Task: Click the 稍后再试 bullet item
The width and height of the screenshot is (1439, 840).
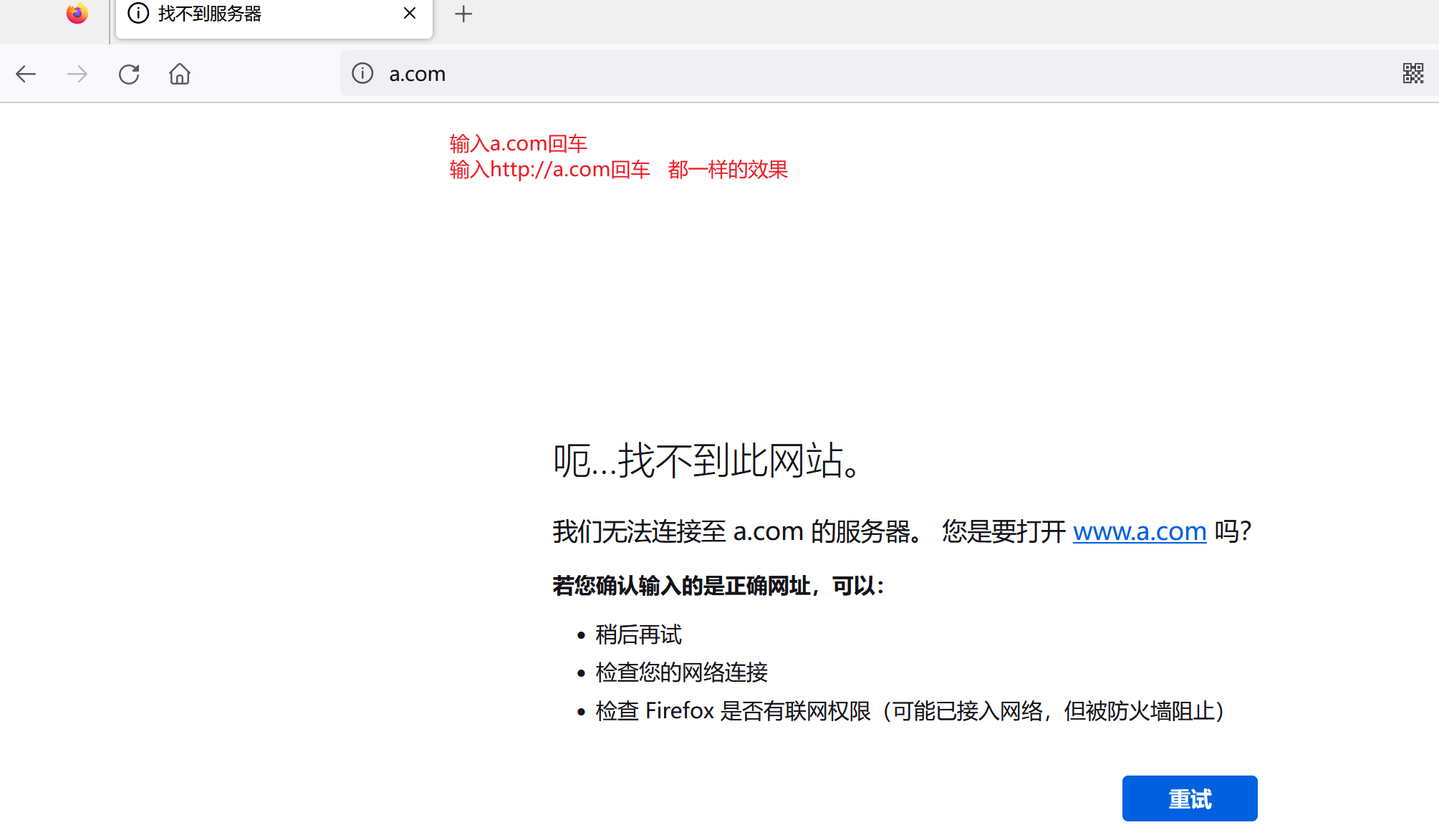Action: coord(638,634)
